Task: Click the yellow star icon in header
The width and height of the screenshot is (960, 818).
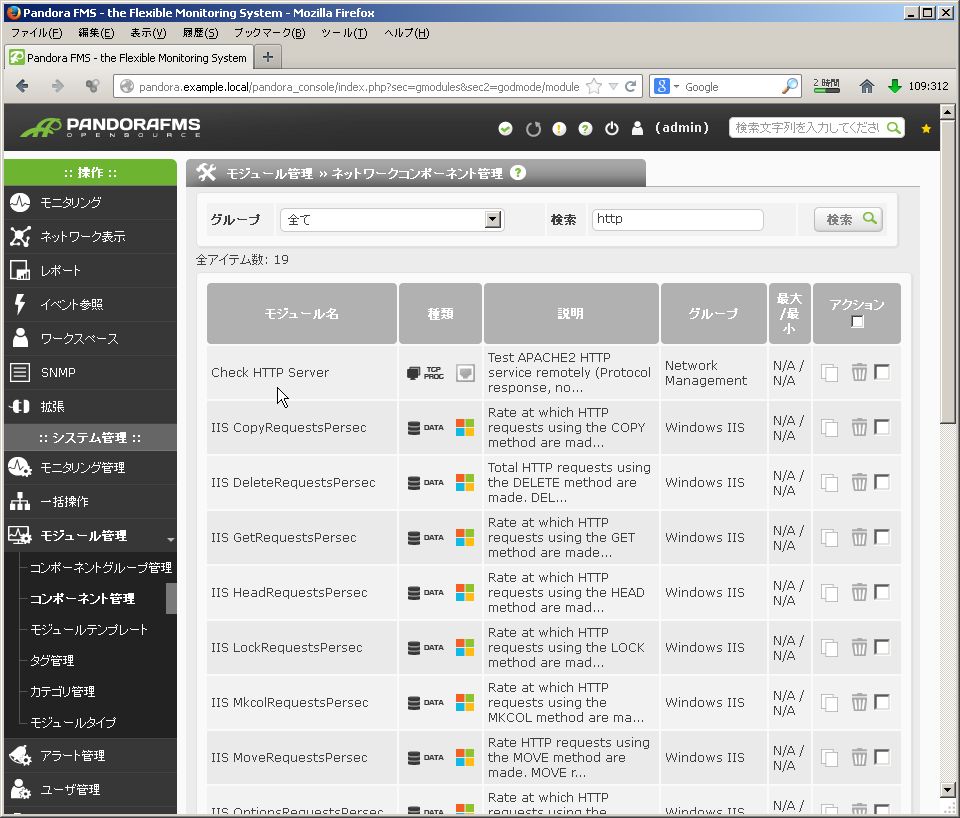Action: click(x=926, y=129)
